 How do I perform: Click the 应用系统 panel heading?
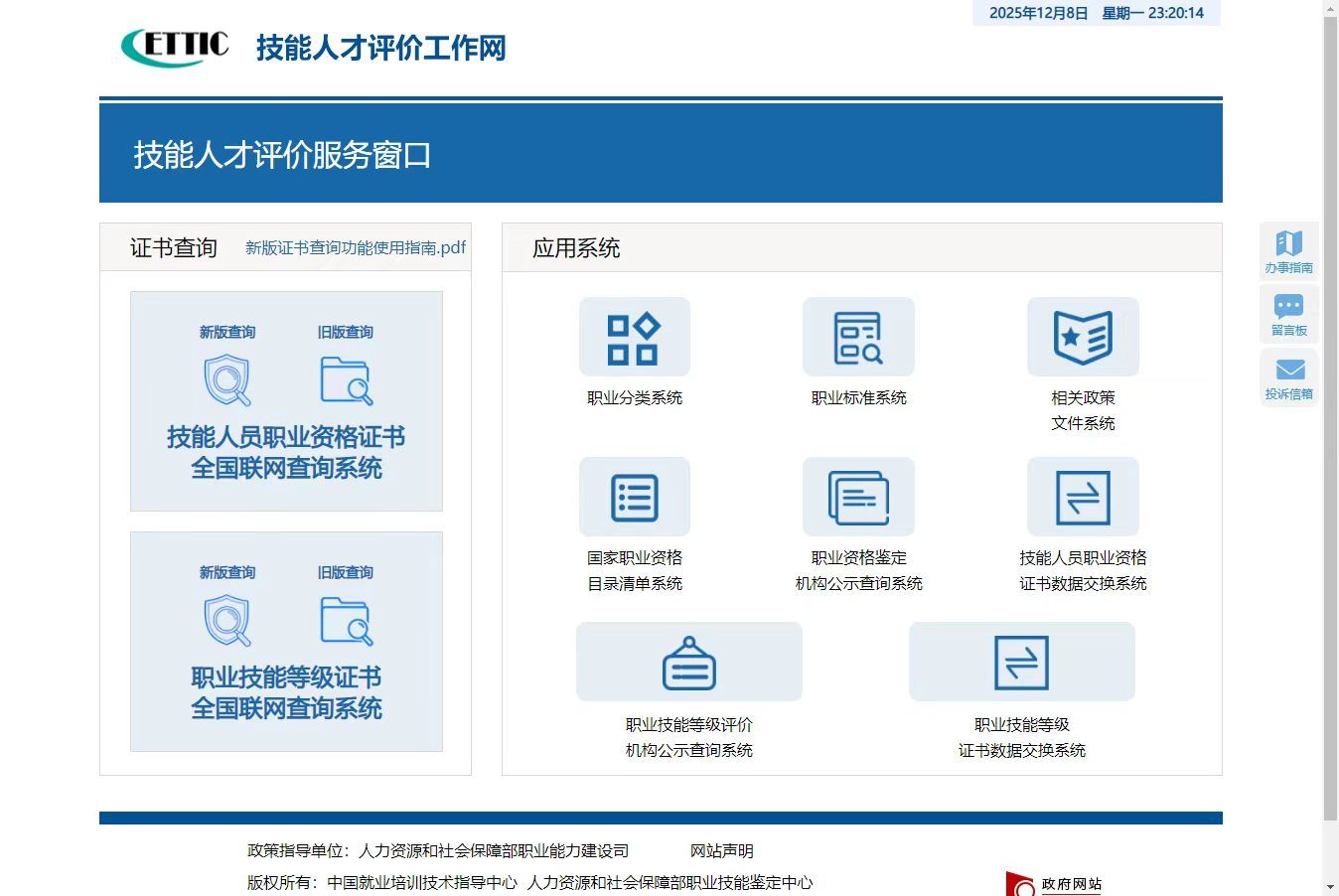click(x=576, y=247)
